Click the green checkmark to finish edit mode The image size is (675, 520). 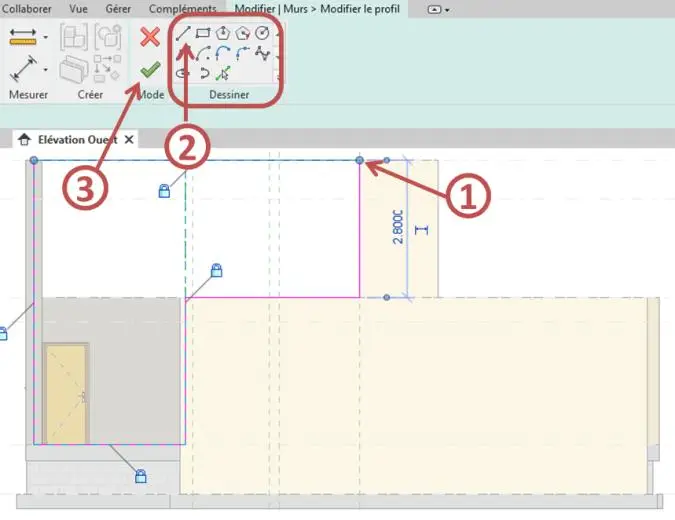(x=150, y=70)
